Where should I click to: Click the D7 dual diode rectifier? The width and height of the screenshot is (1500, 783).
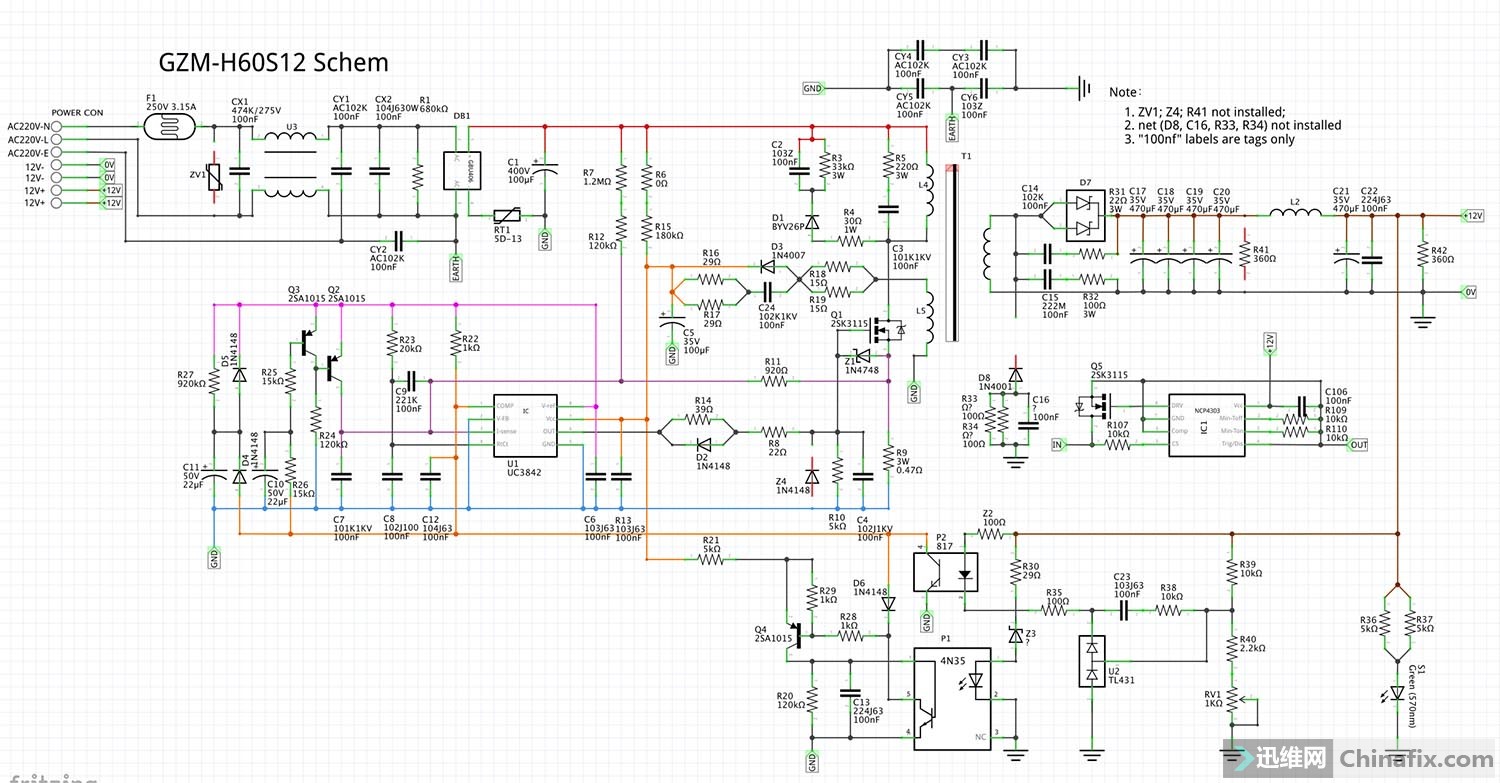[x=1085, y=215]
